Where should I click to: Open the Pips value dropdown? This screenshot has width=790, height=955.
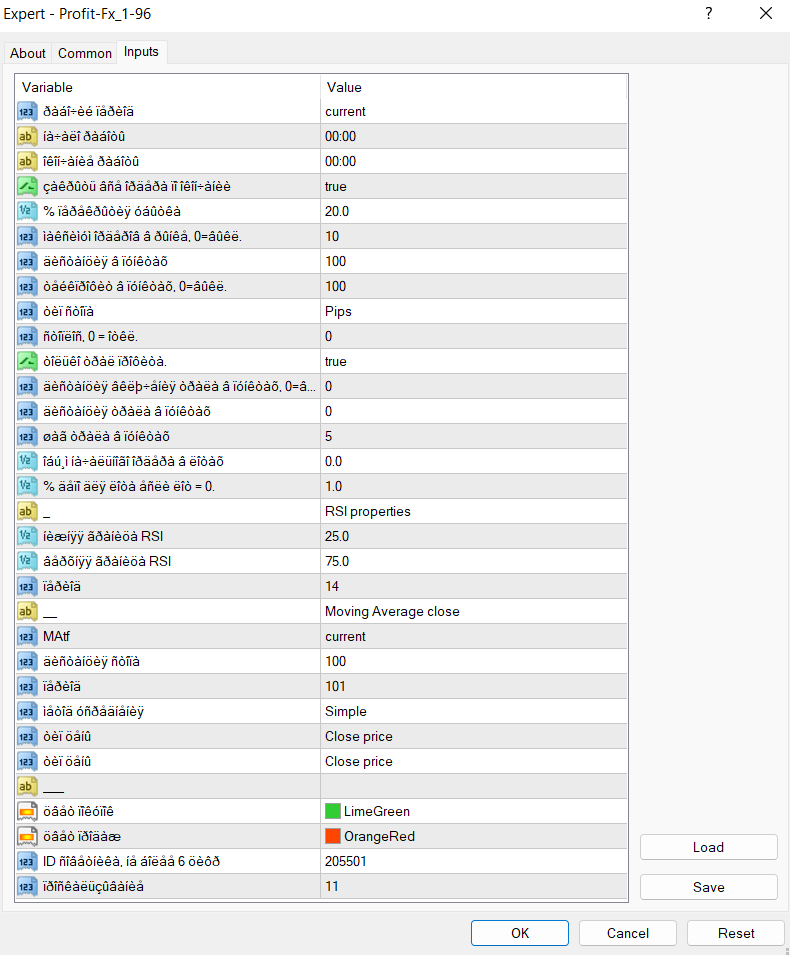coord(473,311)
